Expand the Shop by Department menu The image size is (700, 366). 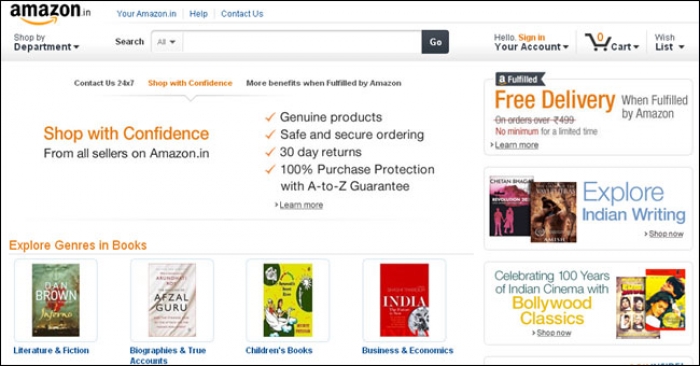pyautogui.click(x=46, y=42)
